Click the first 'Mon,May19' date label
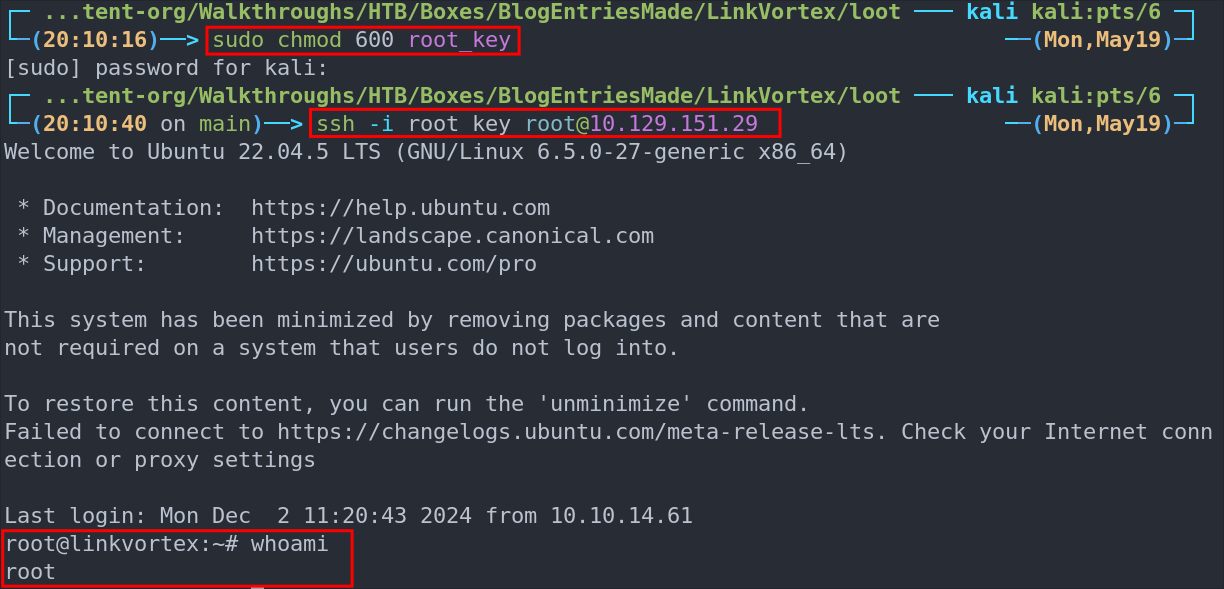 pyautogui.click(x=1103, y=41)
